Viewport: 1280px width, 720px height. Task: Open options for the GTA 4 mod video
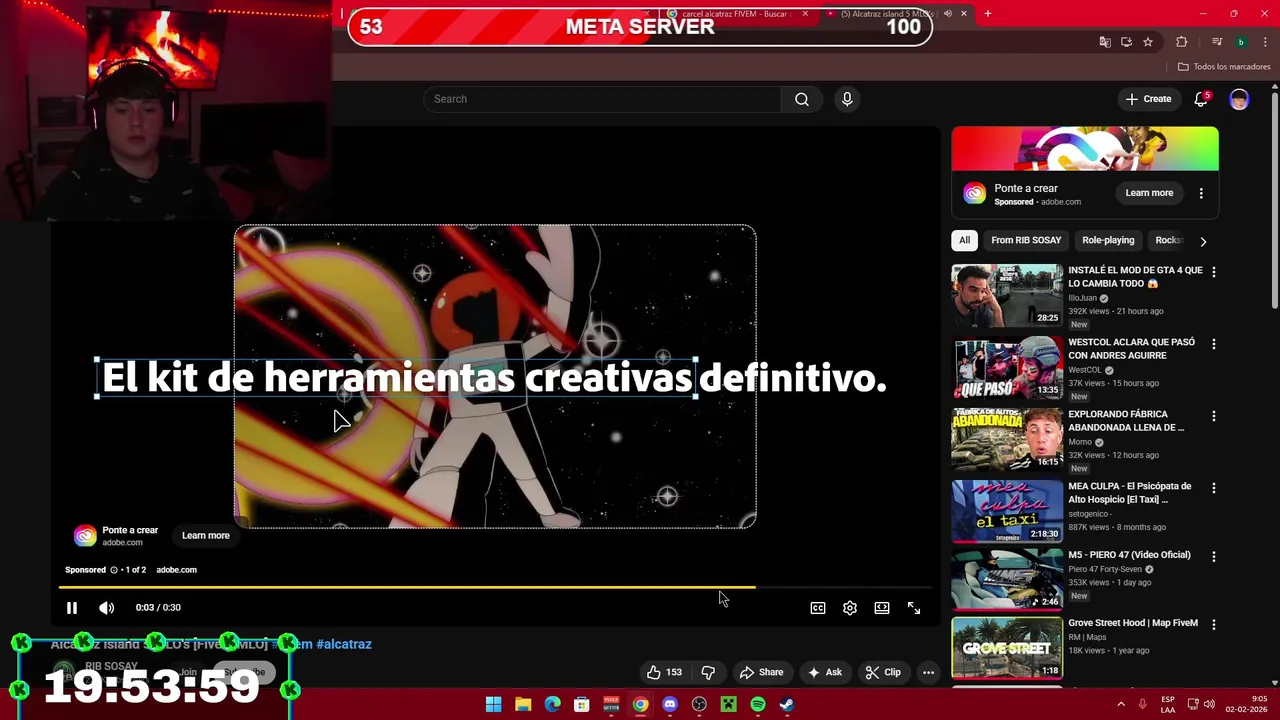click(x=1214, y=272)
